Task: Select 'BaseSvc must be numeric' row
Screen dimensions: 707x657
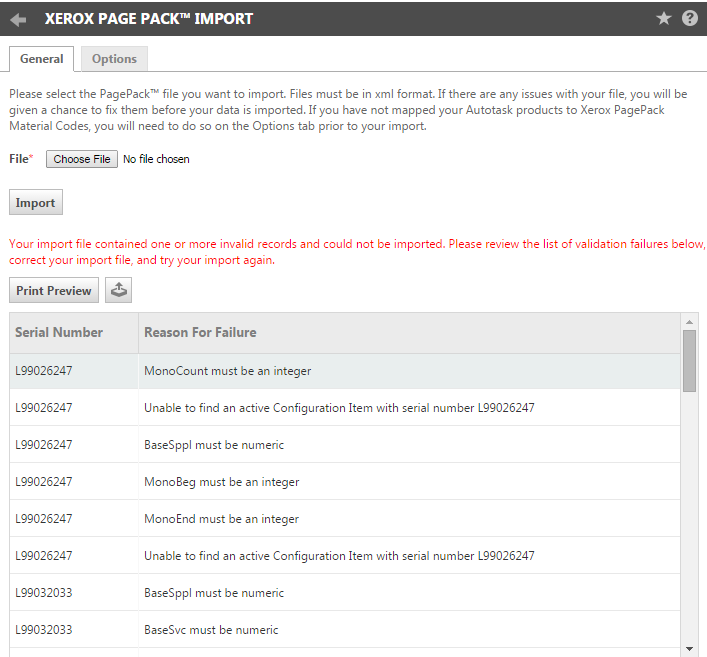Action: click(x=345, y=630)
